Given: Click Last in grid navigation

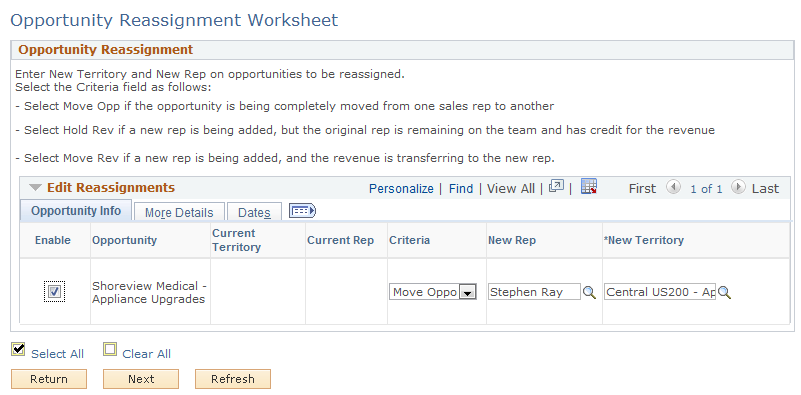Looking at the screenshot, I should point(765,189).
